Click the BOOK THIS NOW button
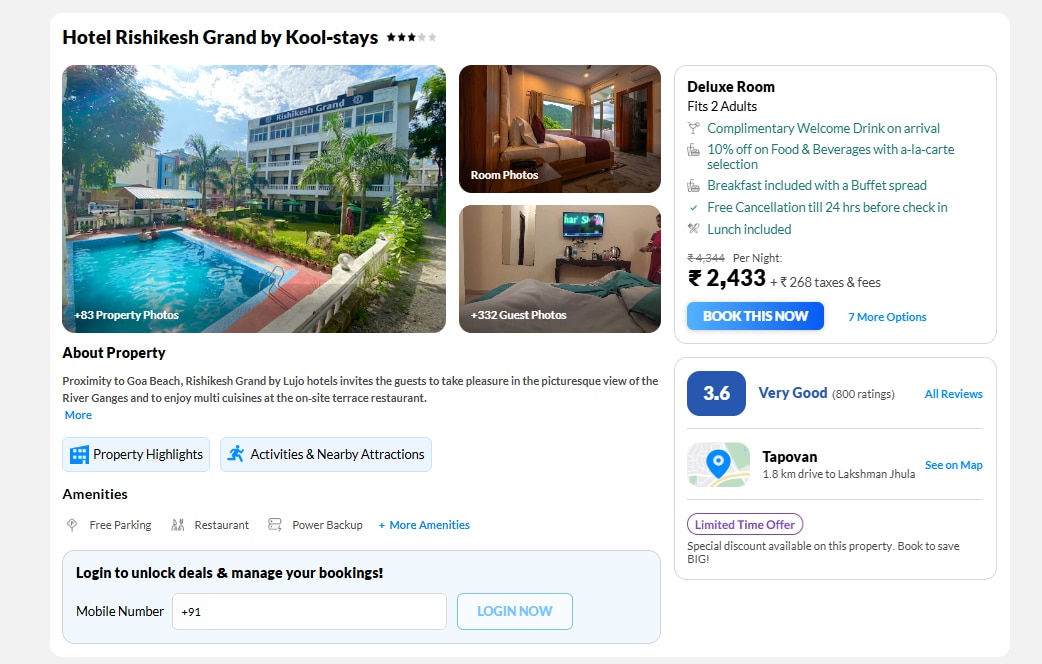This screenshot has height=664, width=1042. tap(756, 316)
